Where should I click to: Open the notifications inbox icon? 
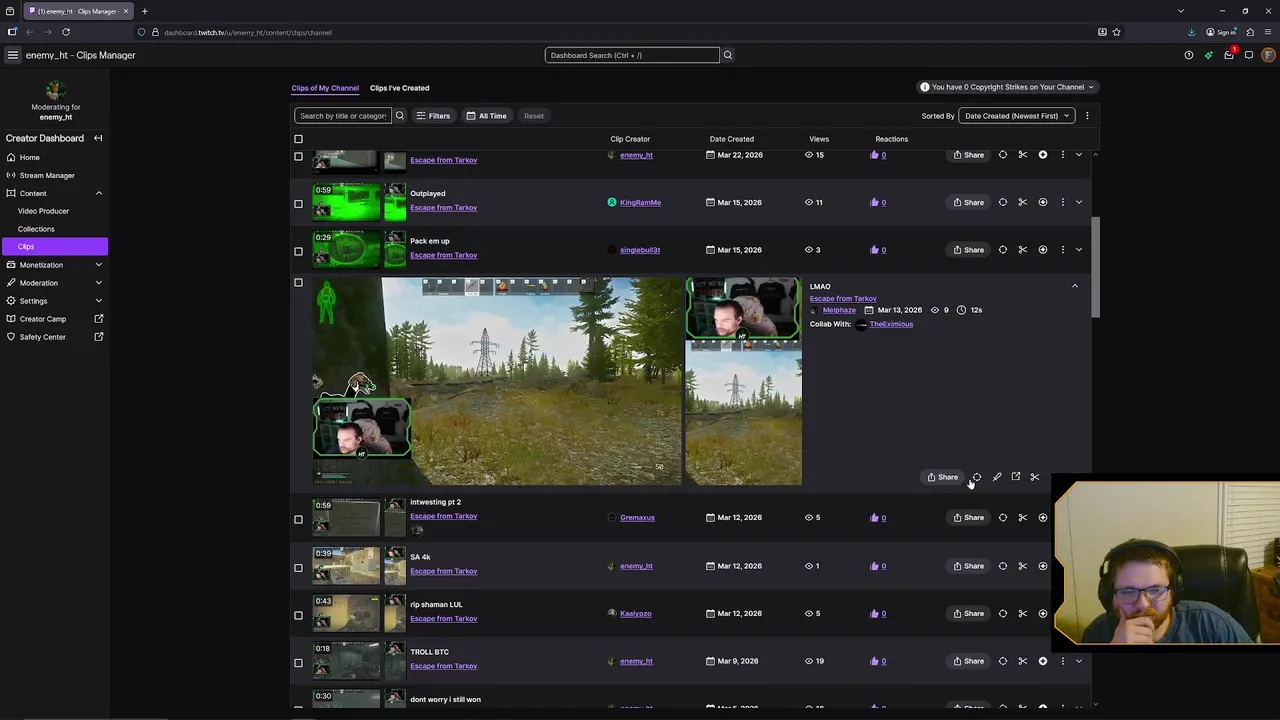pos(1229,55)
